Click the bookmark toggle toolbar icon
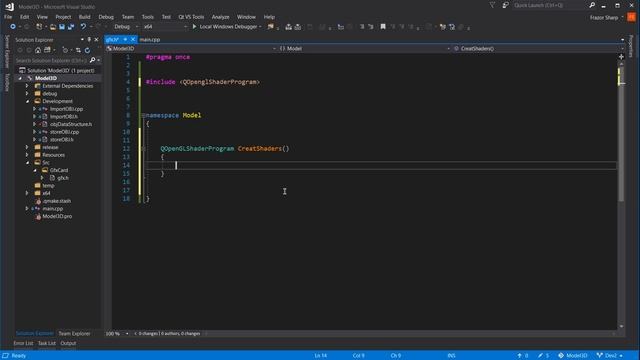 click(383, 27)
